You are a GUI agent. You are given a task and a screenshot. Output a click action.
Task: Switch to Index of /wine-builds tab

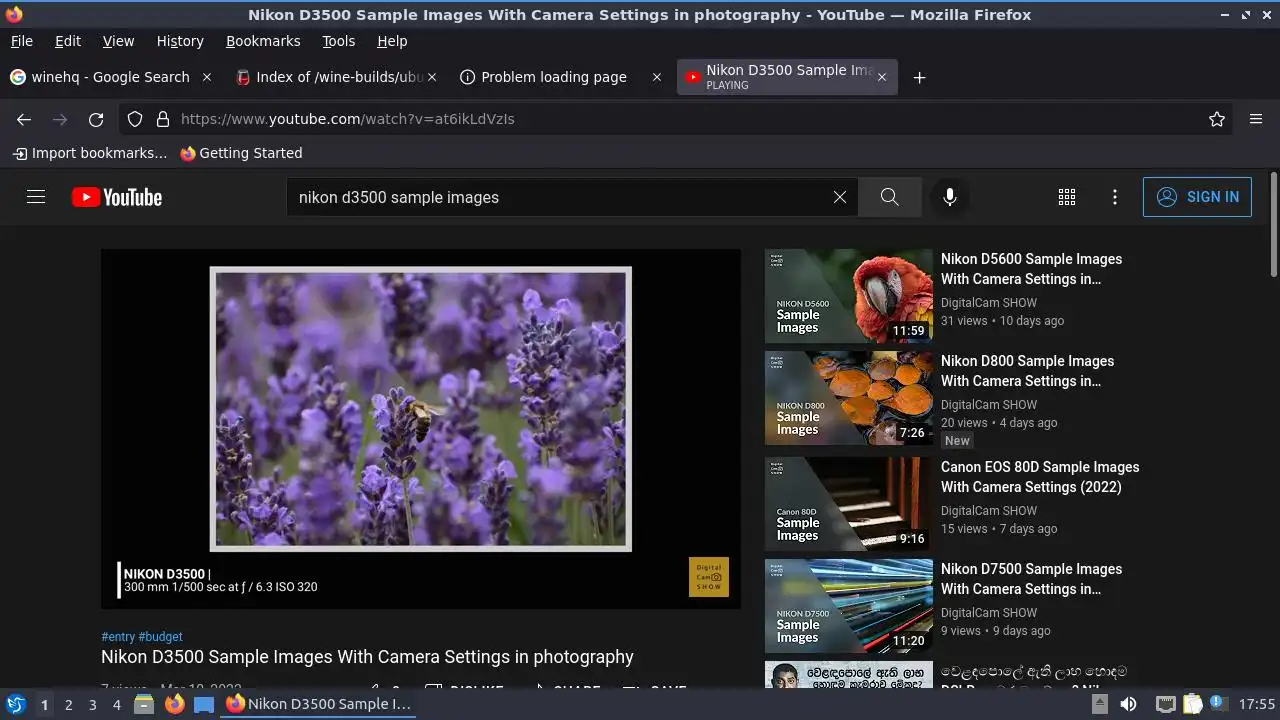coord(337,77)
